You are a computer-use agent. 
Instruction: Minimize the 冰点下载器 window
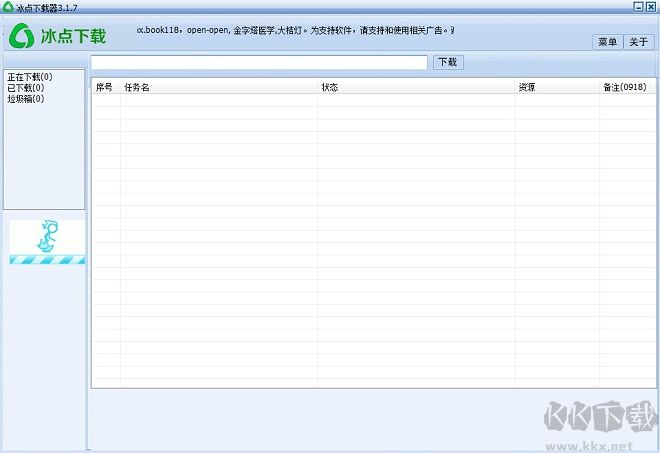(639, 7)
